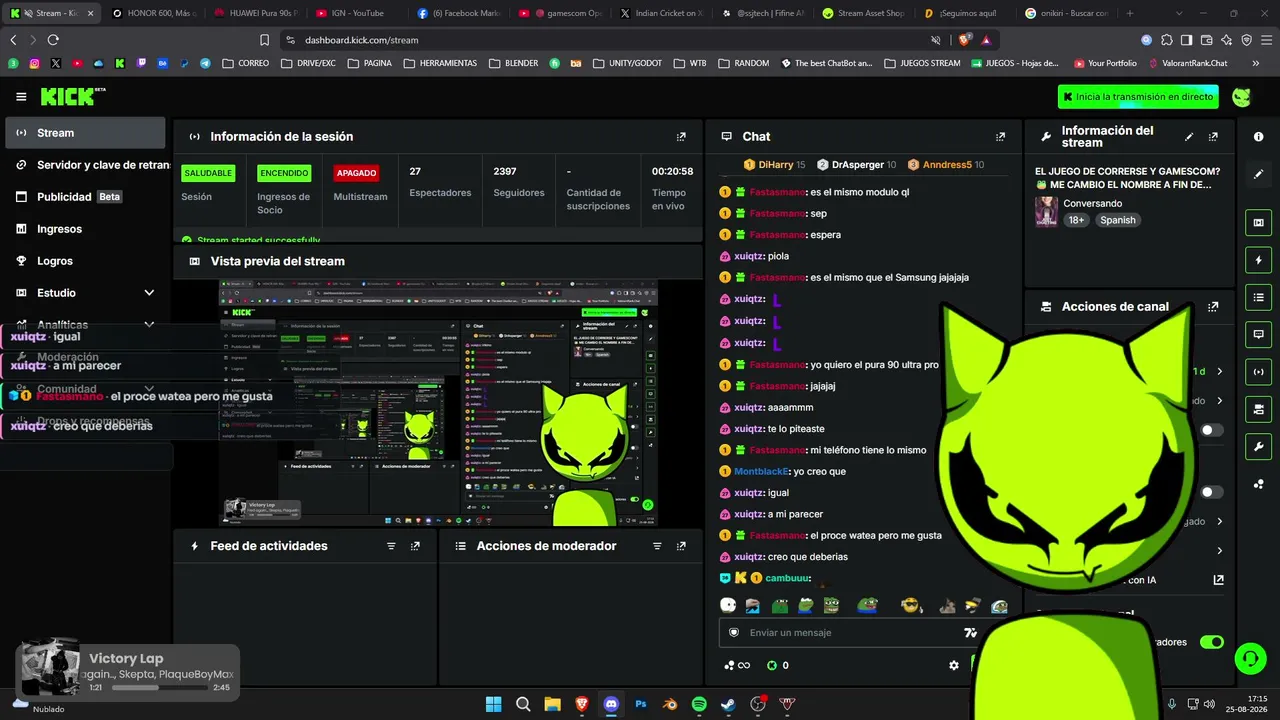Click DiHarry in chat leaderboard
The image size is (1280, 720).
point(776,165)
